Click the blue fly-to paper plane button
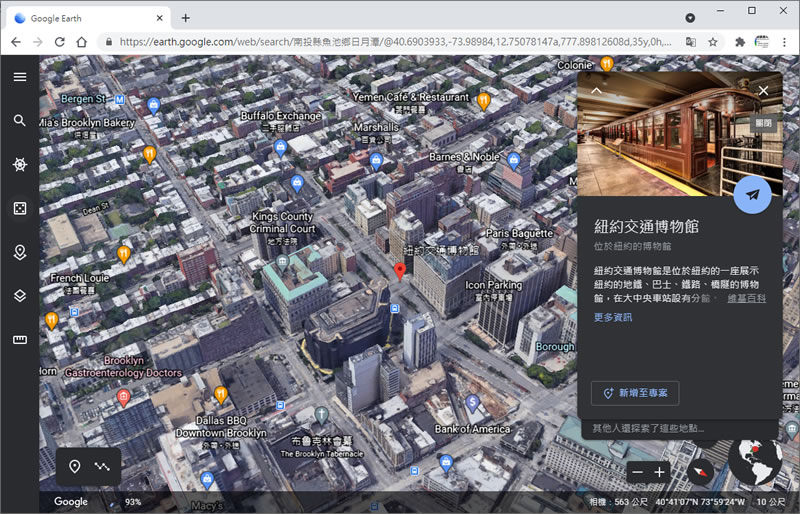The image size is (800, 514). (752, 194)
